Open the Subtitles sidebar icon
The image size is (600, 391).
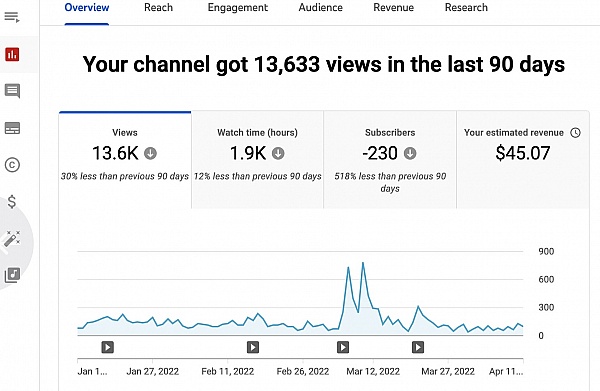click(x=12, y=128)
